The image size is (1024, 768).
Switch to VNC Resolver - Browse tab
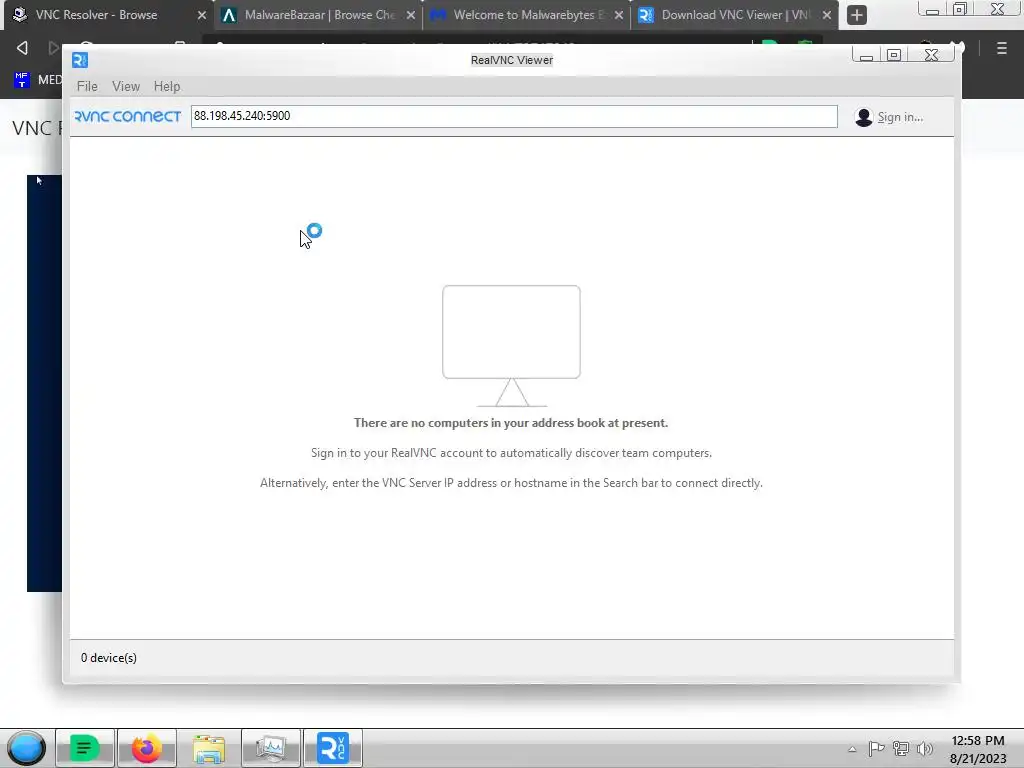pyautogui.click(x=104, y=15)
